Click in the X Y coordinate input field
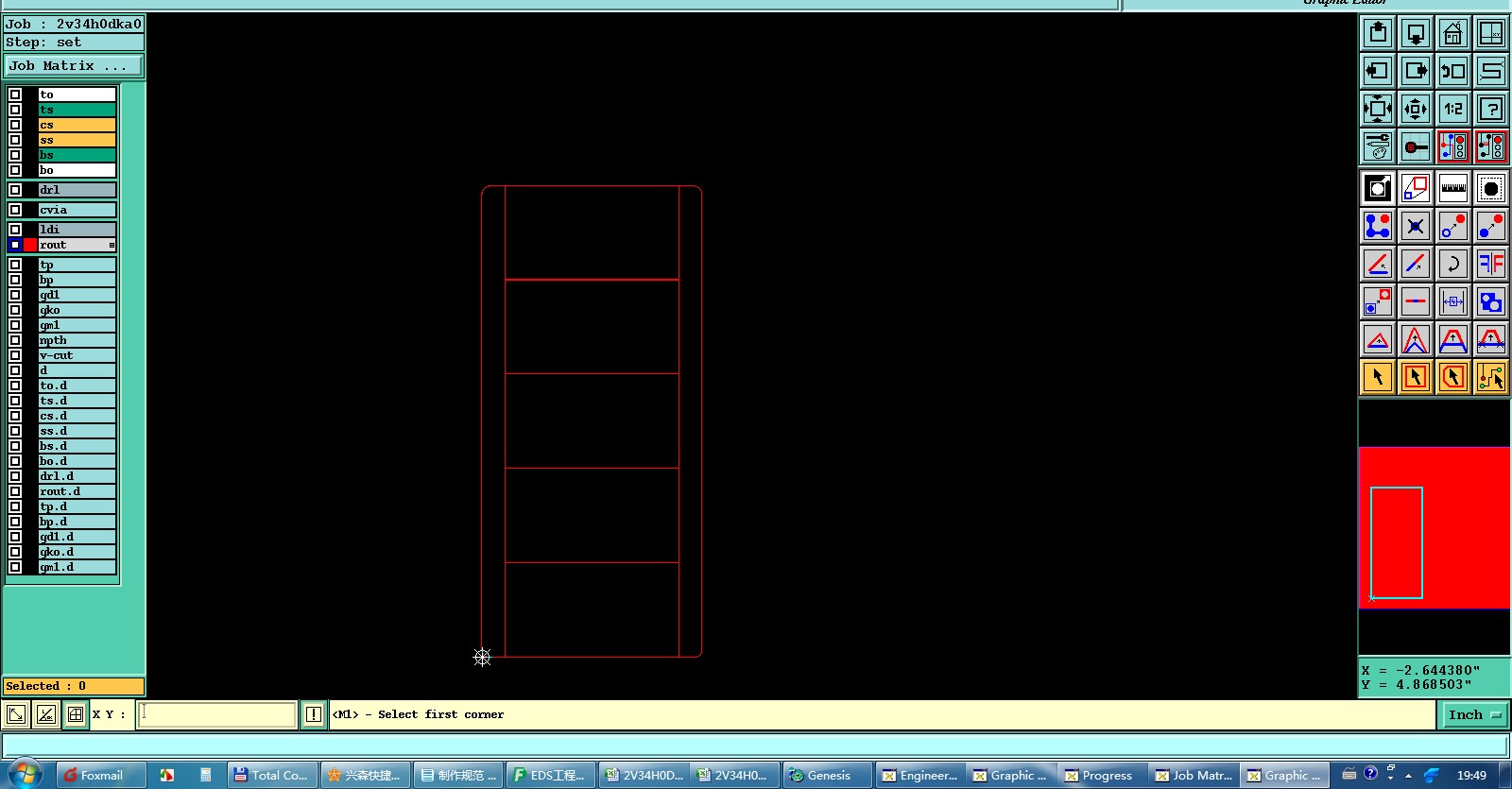Screen dimensions: 1512x789 (x=217, y=714)
